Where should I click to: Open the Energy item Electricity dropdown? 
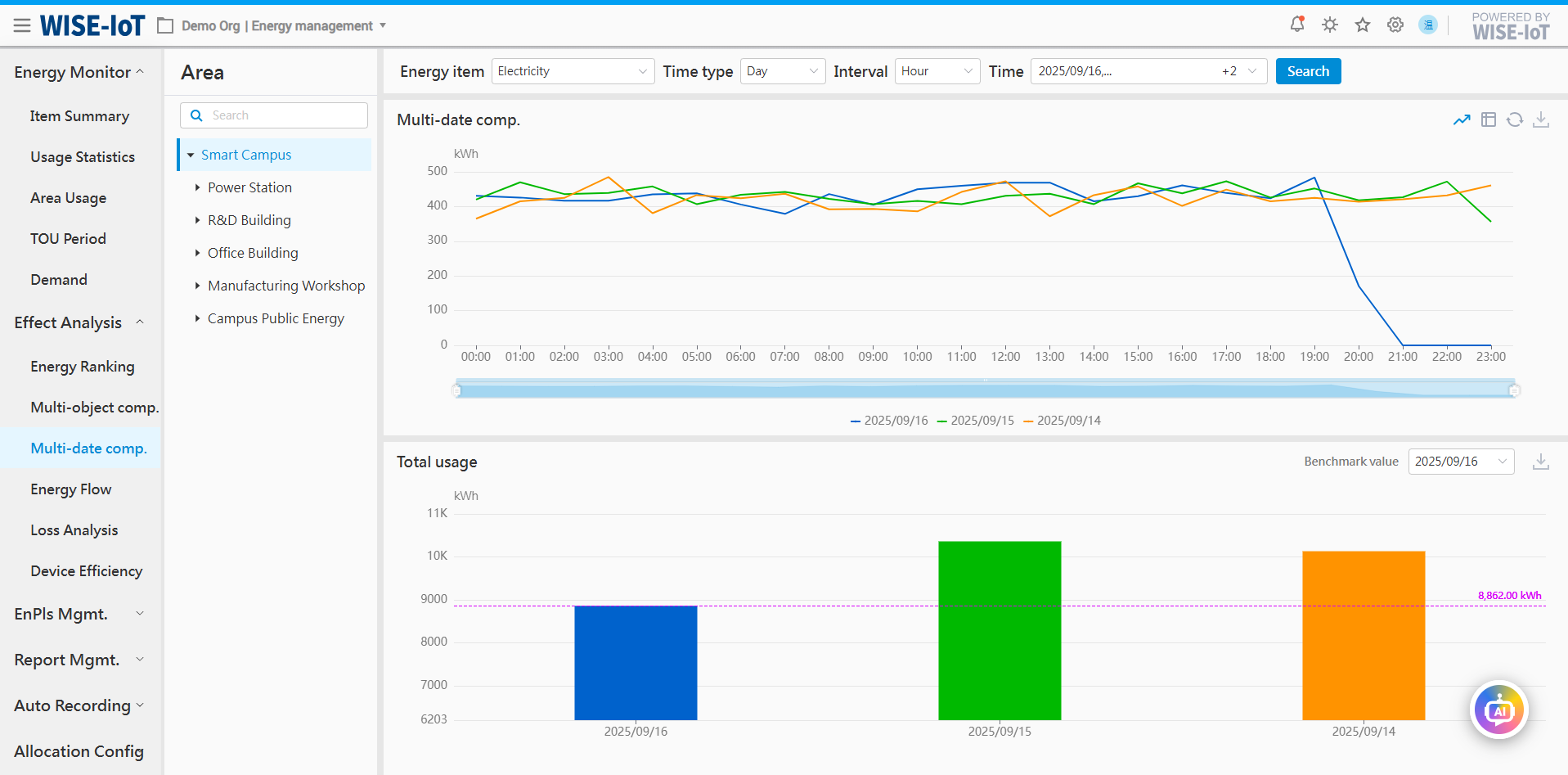click(572, 71)
